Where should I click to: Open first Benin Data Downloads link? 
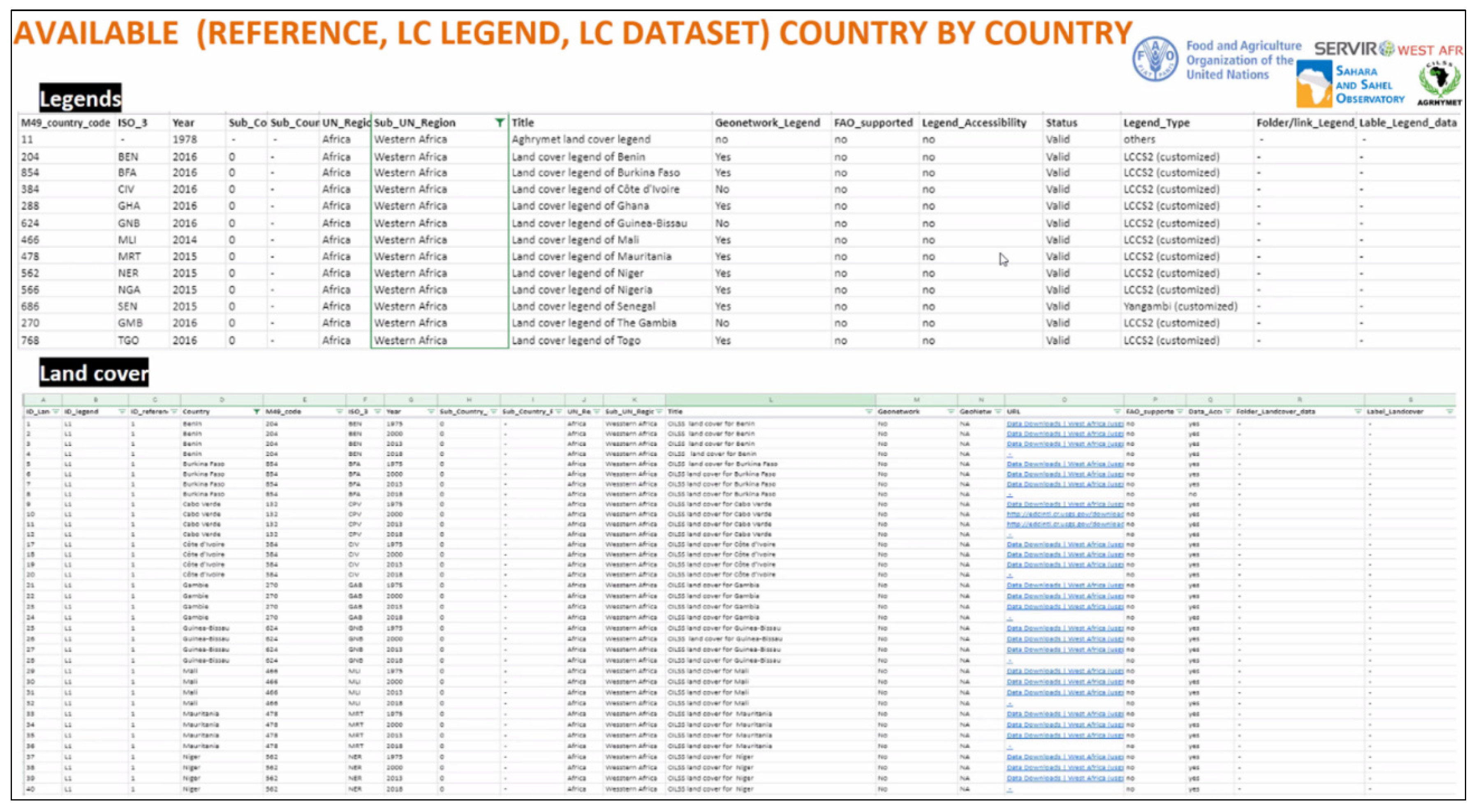point(1064,424)
